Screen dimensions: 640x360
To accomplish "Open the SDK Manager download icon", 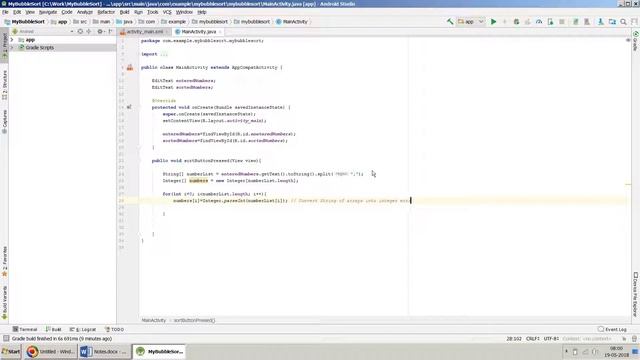I will [600, 22].
